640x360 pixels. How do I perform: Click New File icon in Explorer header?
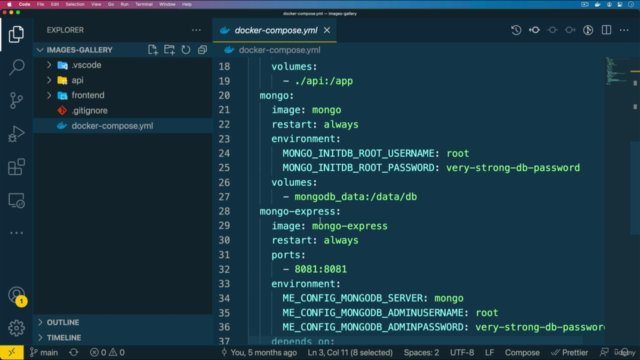[x=153, y=50]
